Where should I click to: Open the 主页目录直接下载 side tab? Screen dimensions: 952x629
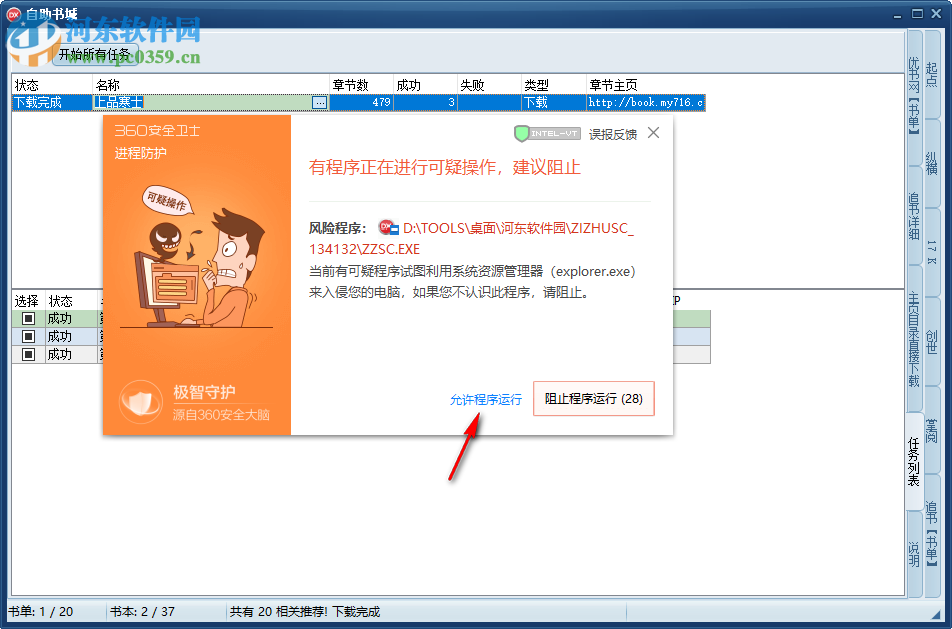914,339
